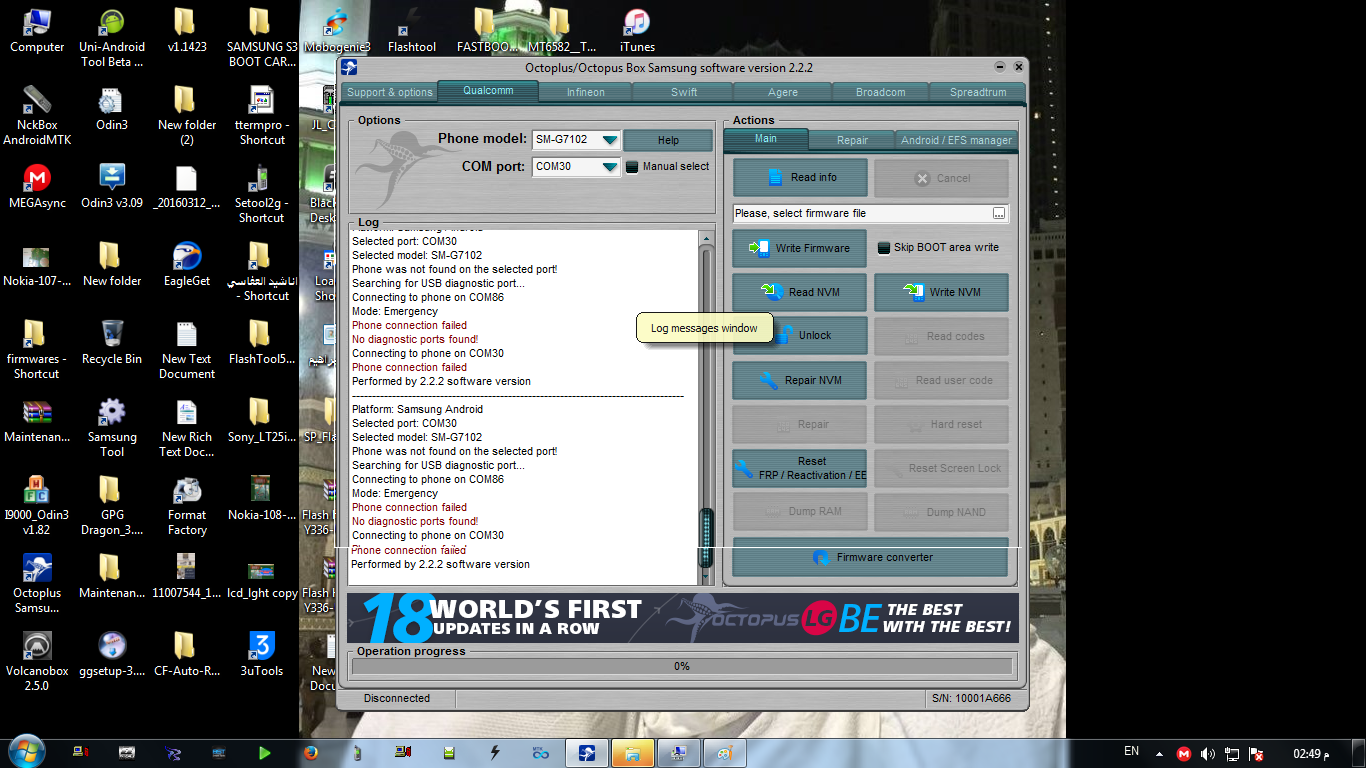1366x768 pixels.
Task: Click the volume icon in system tray
Action: tap(1208, 753)
